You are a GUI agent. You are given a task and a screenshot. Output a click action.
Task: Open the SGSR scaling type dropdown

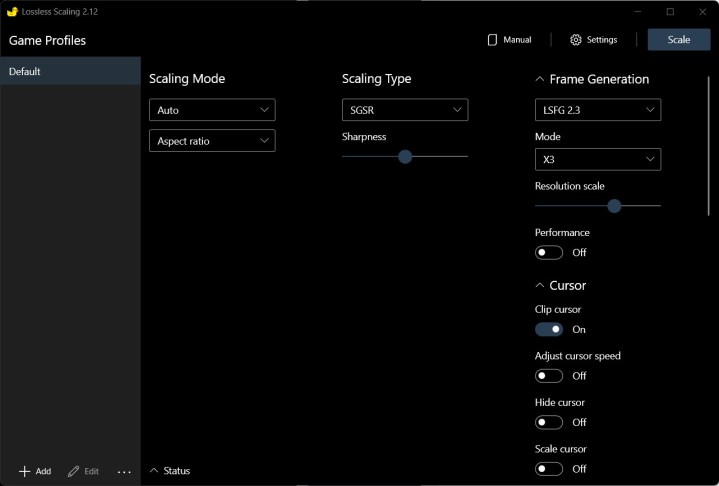tap(404, 110)
